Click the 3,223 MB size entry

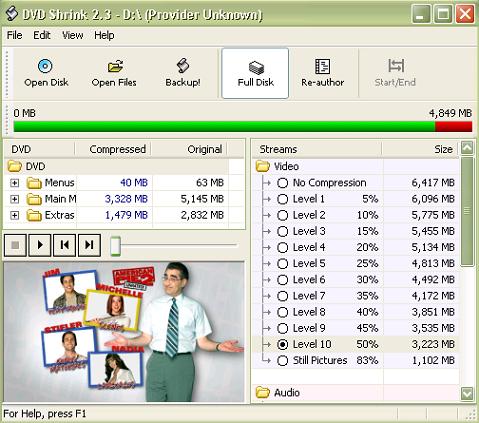pos(433,344)
